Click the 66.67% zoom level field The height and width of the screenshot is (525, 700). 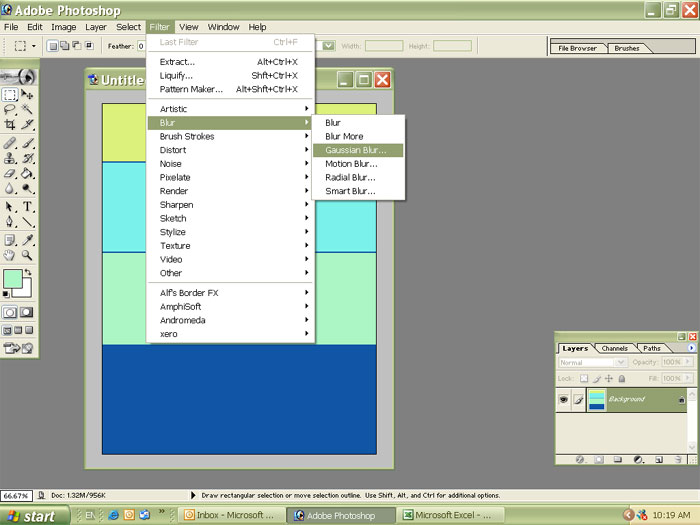[x=17, y=496]
